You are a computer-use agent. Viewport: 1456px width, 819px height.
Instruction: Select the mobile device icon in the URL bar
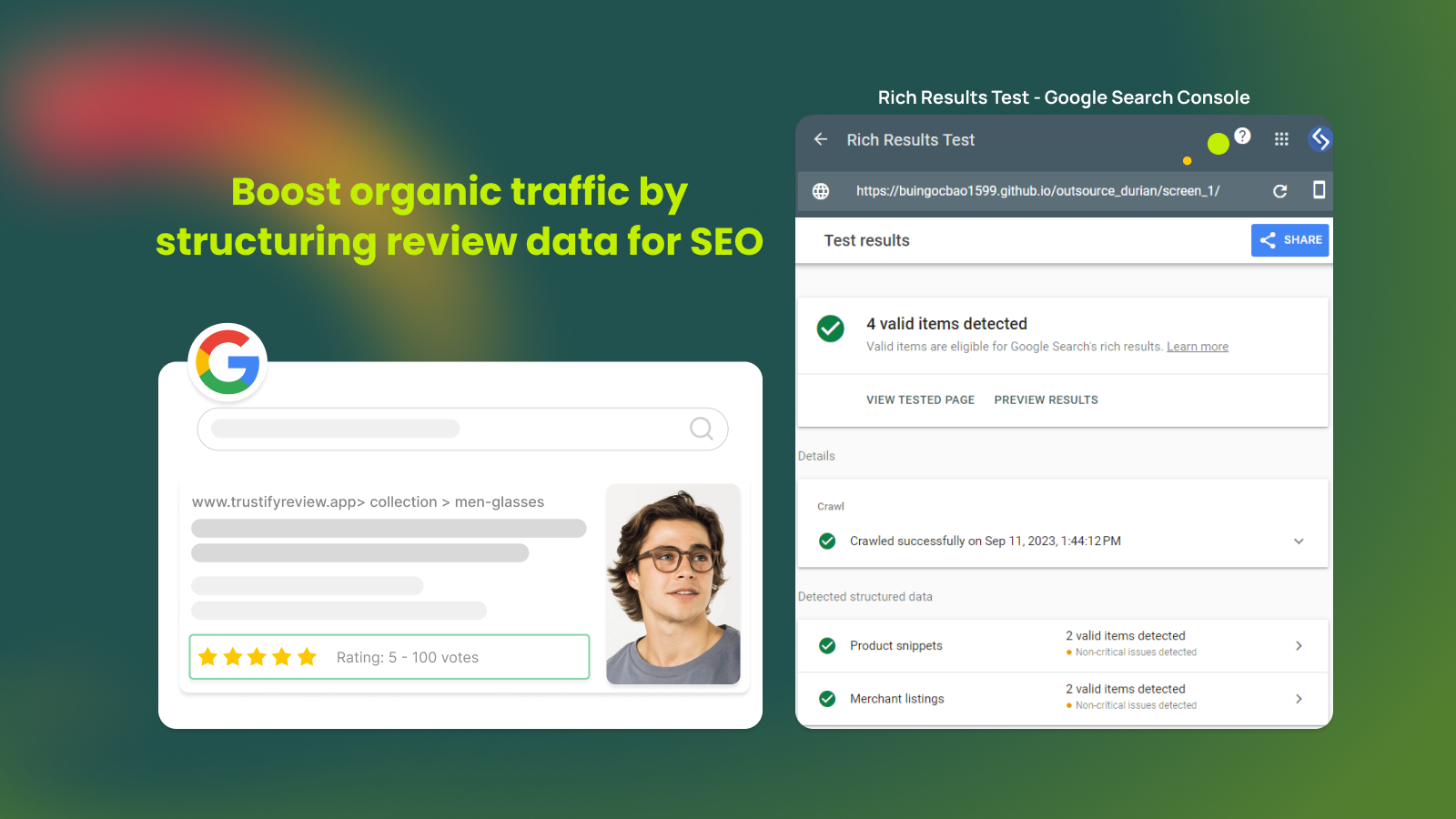[1319, 191]
